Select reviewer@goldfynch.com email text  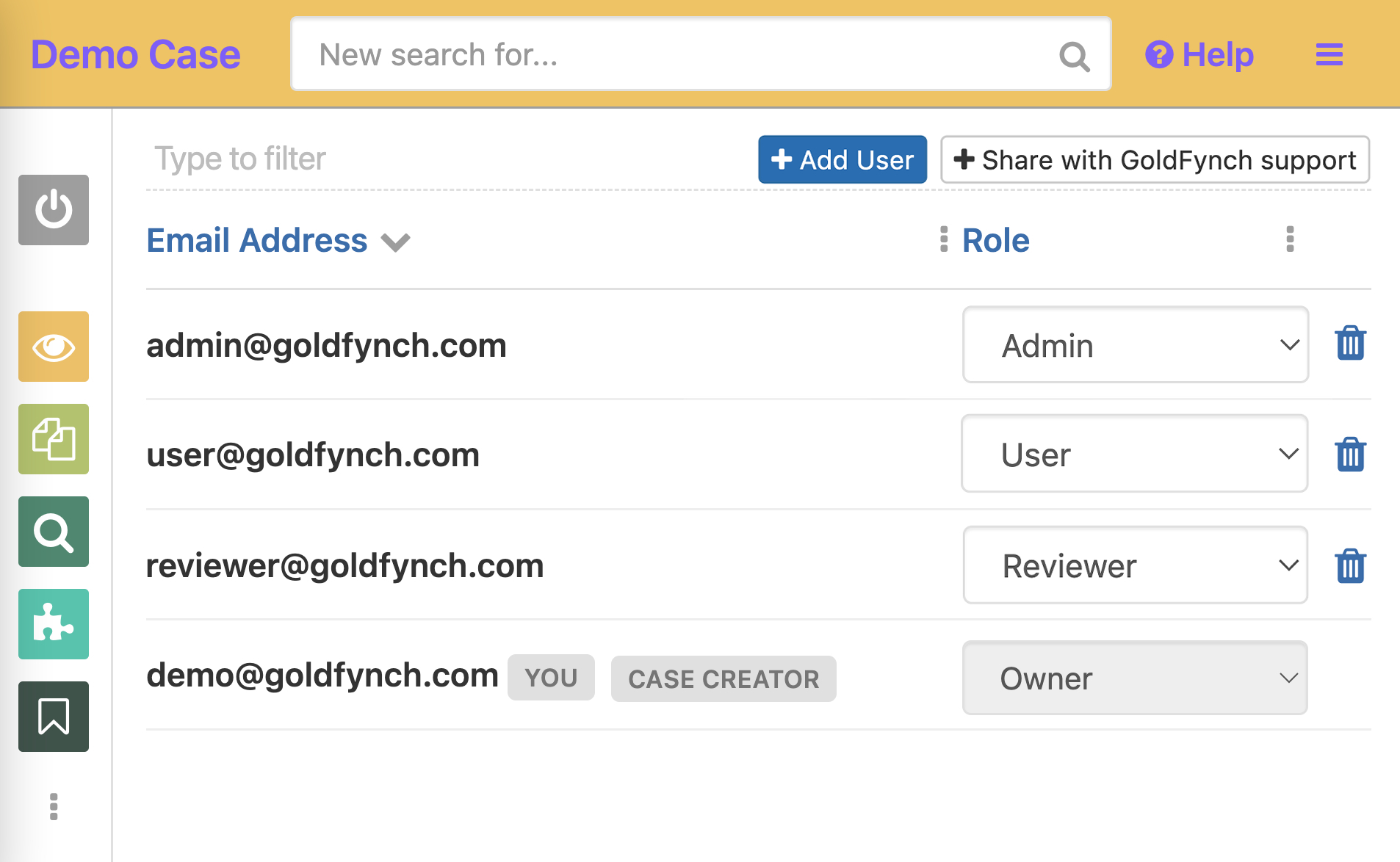345,566
